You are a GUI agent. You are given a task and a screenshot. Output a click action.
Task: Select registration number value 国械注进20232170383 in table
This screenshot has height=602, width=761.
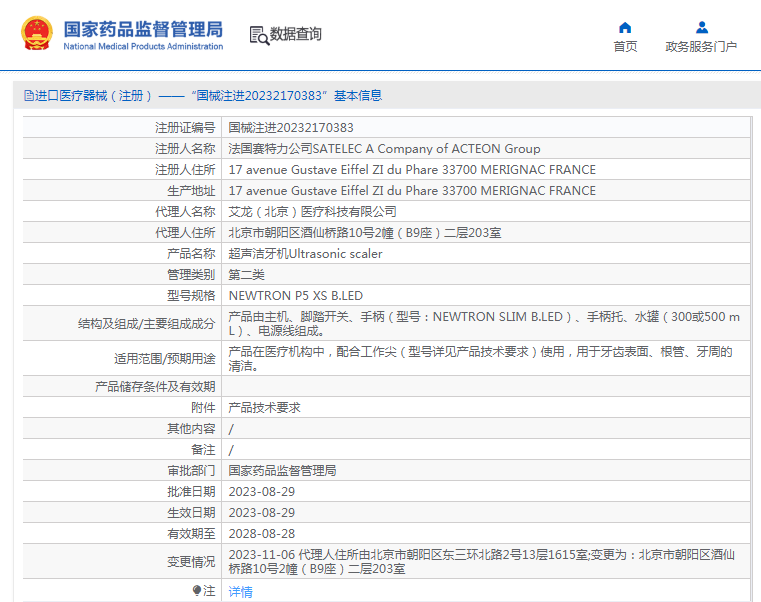(291, 128)
